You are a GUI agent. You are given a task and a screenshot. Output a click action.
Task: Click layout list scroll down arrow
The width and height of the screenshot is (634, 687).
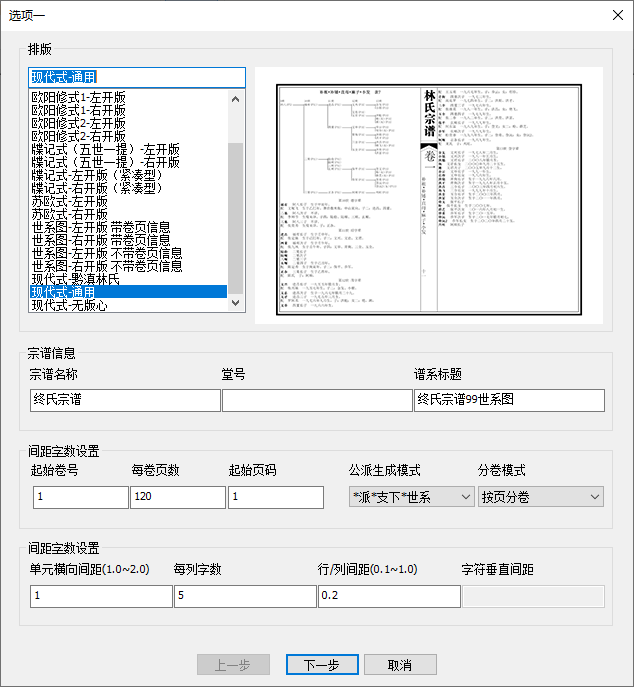point(236,303)
